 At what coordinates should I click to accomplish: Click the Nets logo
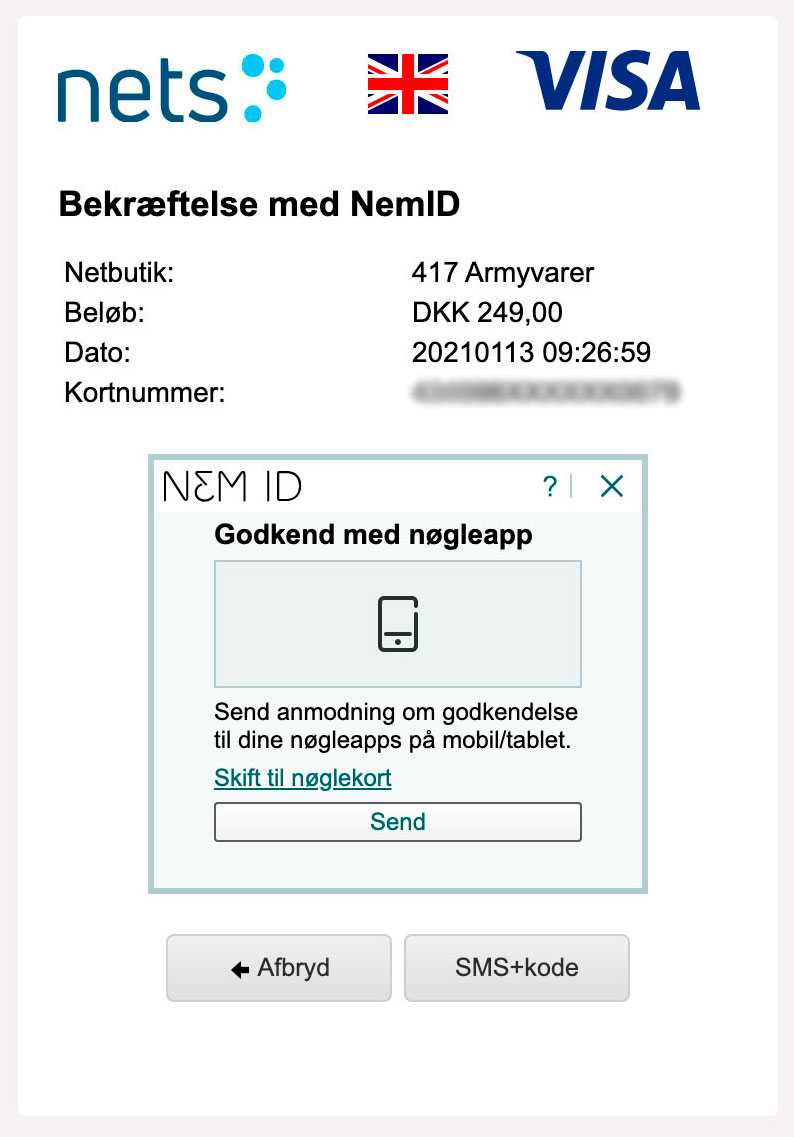pyautogui.click(x=172, y=88)
